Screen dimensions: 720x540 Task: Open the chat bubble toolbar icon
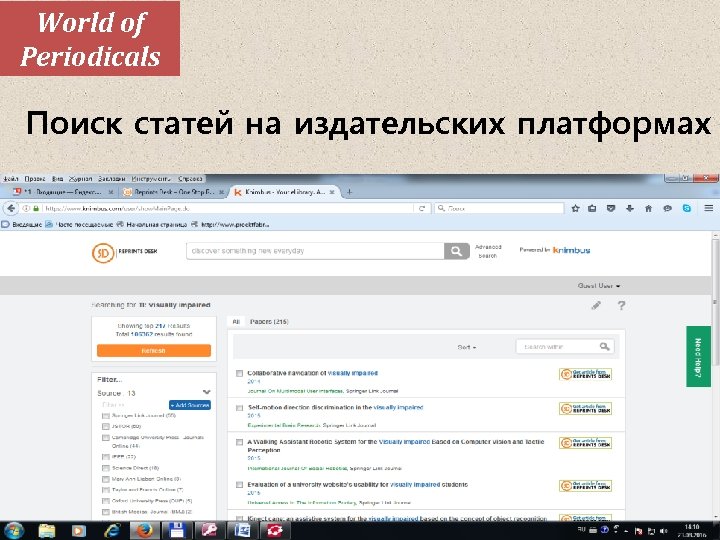(x=668, y=208)
